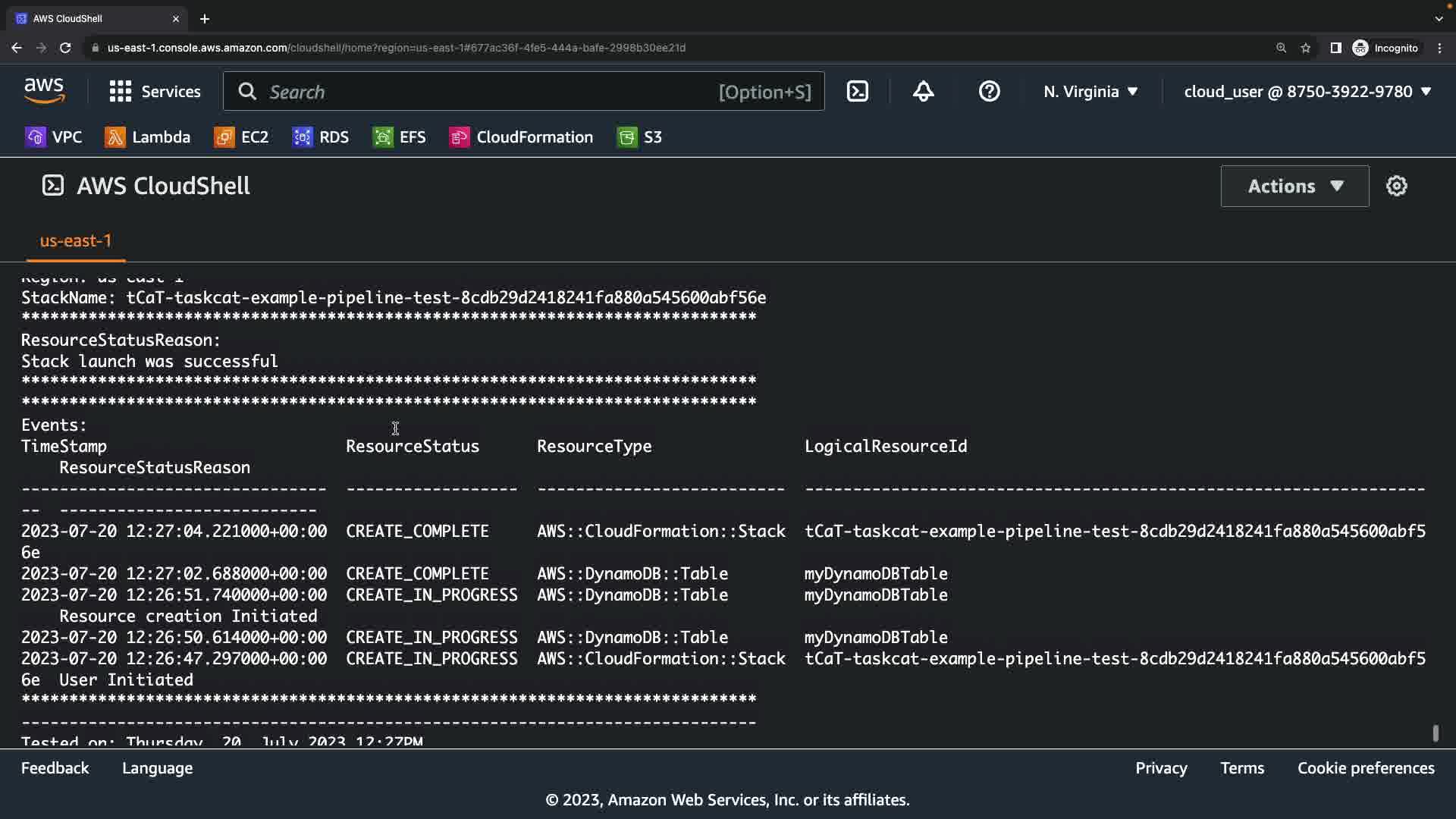
Task: Open the EC2 favorites shortcut
Action: point(242,137)
